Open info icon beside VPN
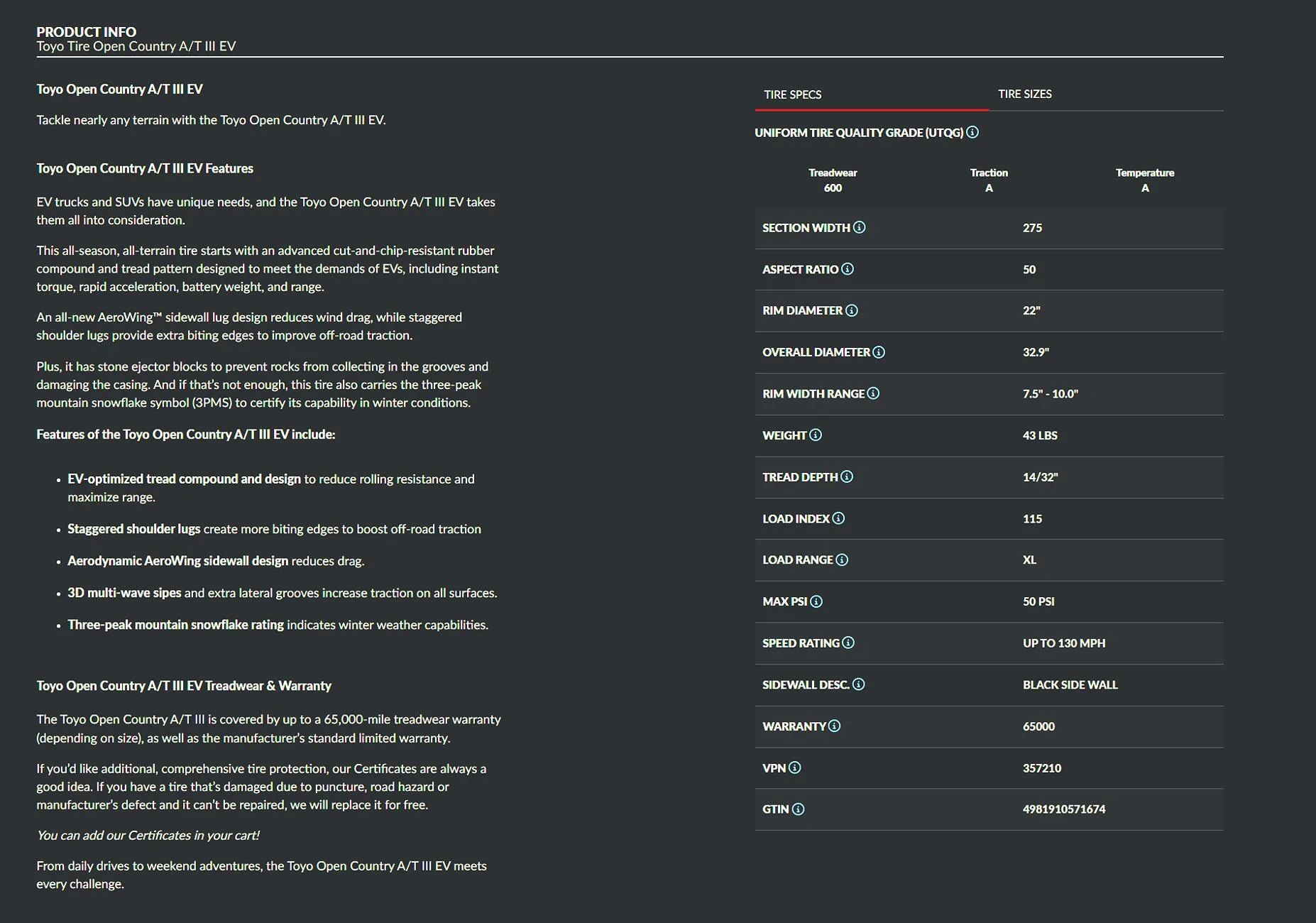1316x923 pixels. click(795, 768)
